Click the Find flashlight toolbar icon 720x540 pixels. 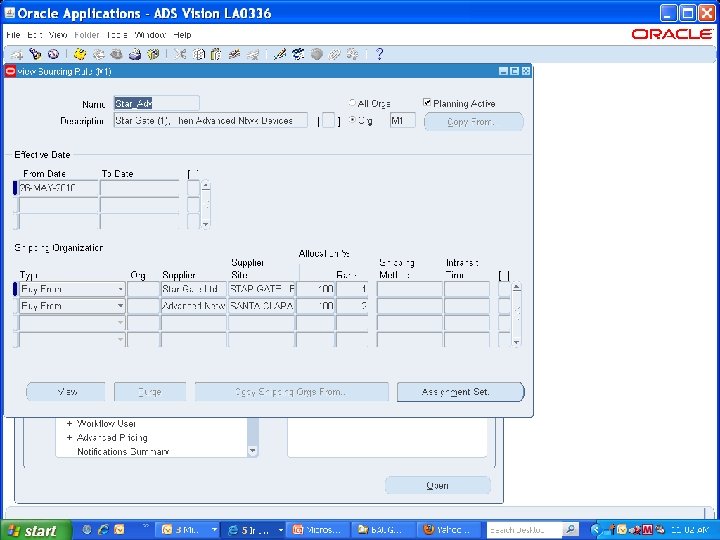(x=35, y=55)
